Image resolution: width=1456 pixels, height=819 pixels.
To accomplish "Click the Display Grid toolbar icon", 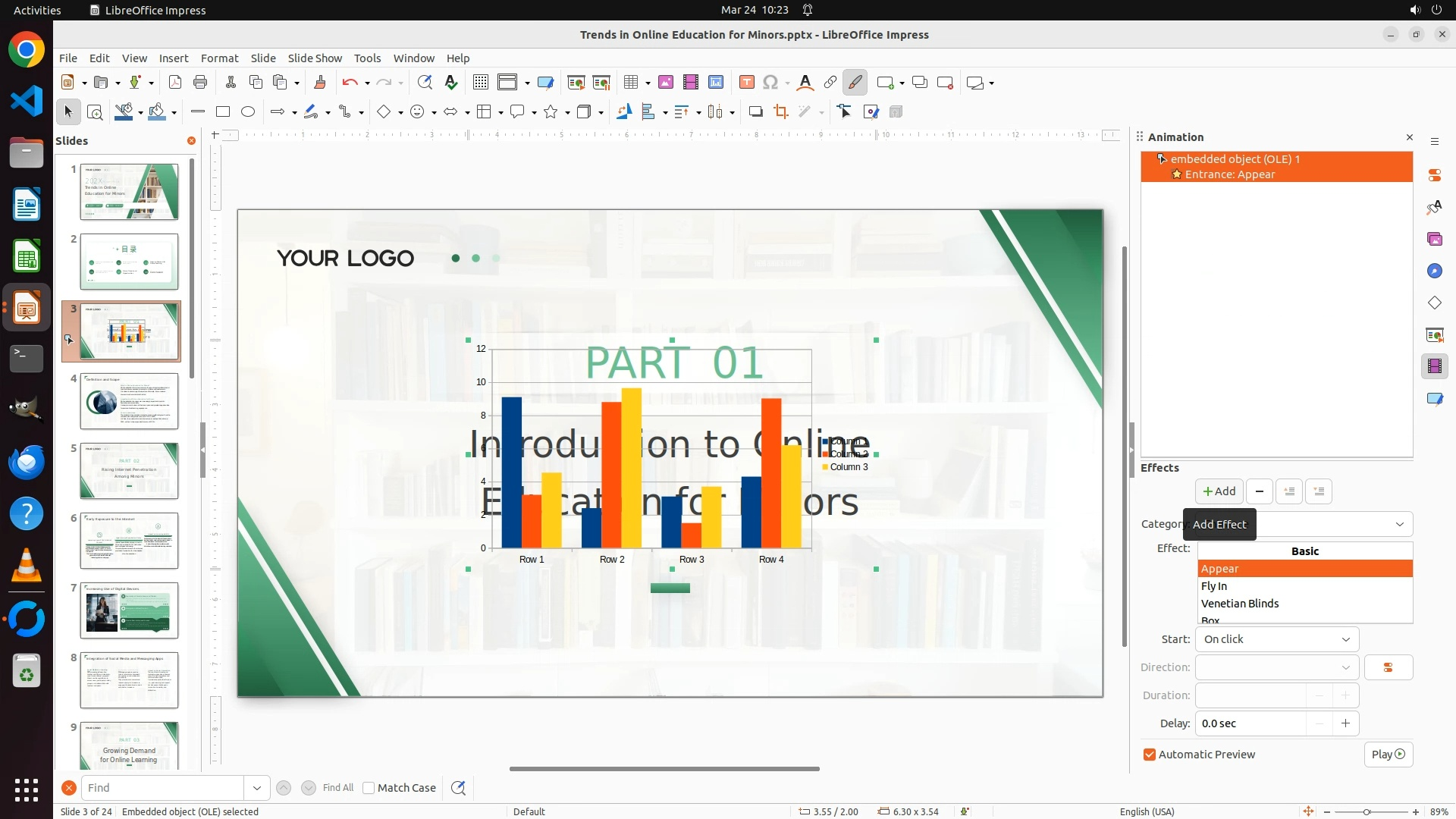I will tap(480, 83).
